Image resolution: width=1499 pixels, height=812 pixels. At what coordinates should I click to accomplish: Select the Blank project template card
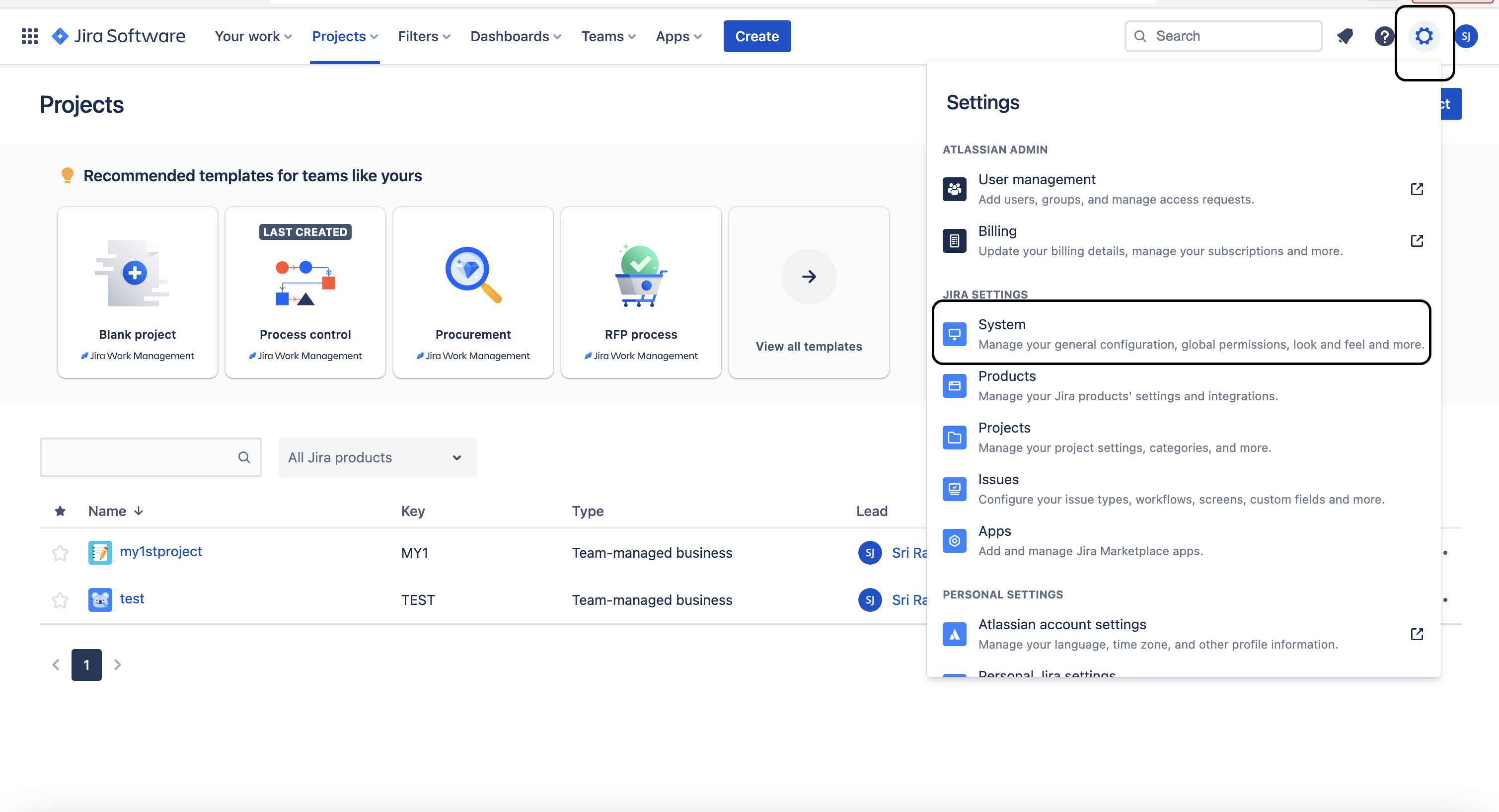tap(137, 292)
